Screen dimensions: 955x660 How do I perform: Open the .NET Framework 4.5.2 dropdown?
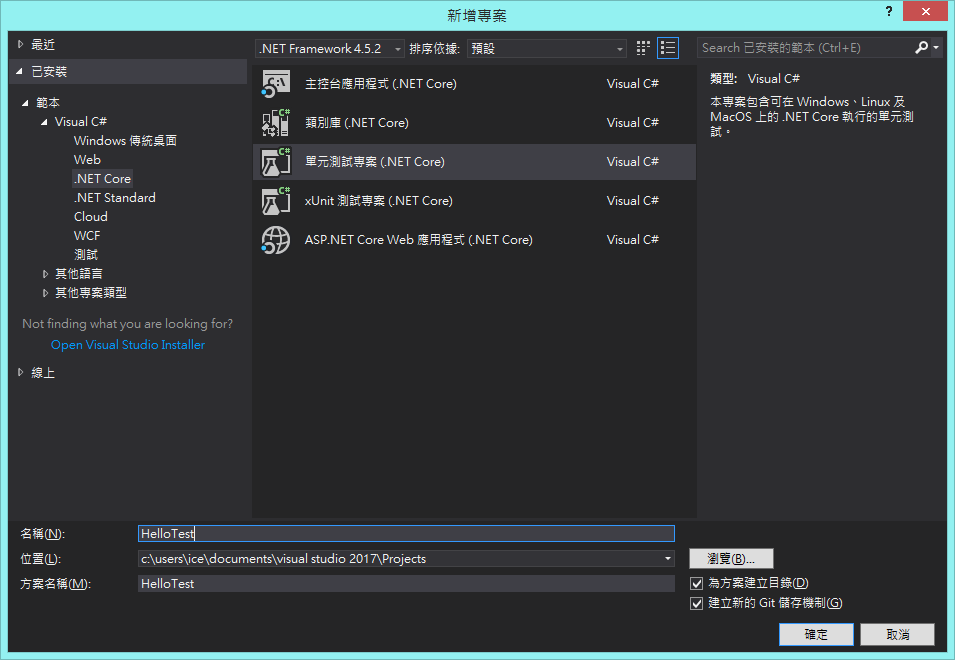330,49
